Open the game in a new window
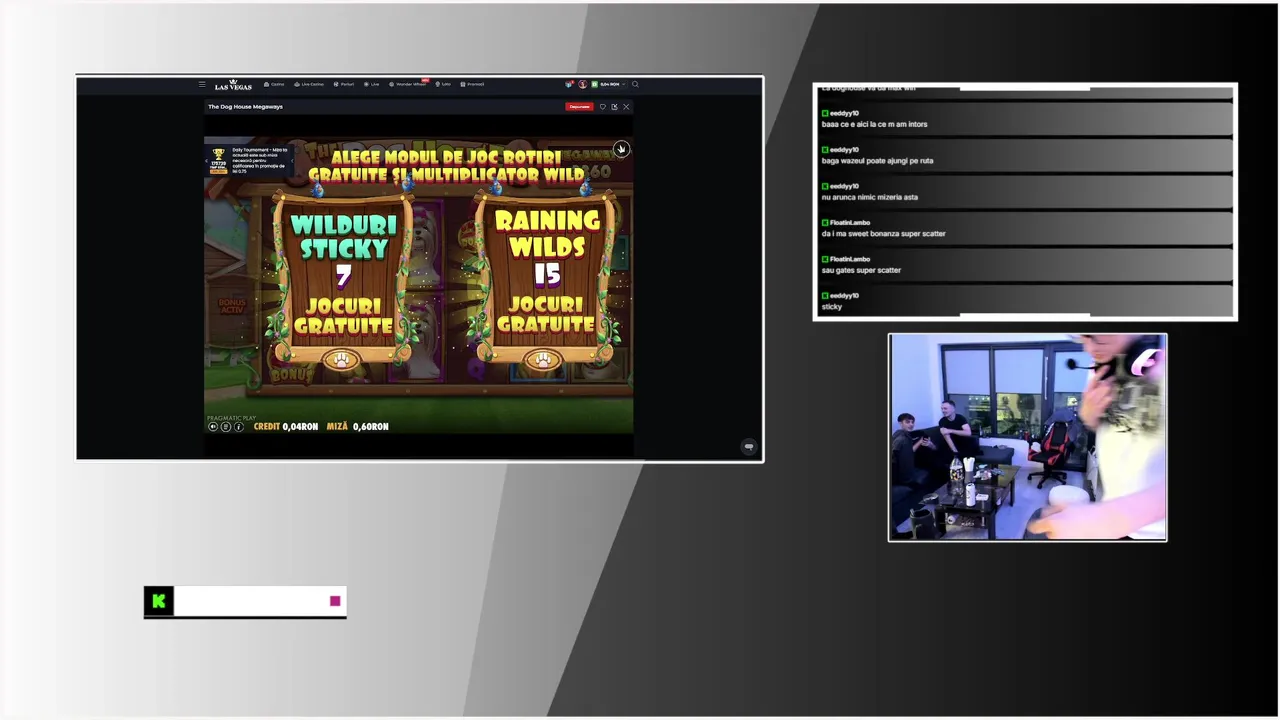The width and height of the screenshot is (1280, 720). [x=614, y=107]
